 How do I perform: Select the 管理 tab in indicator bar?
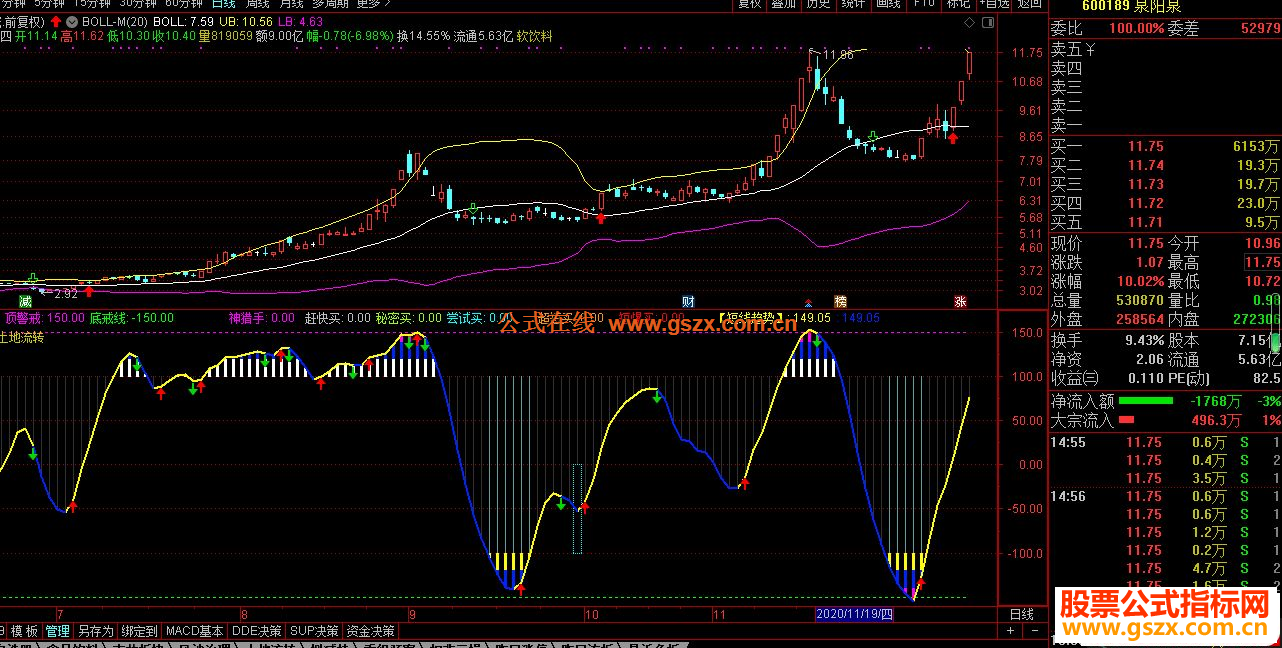[58, 631]
